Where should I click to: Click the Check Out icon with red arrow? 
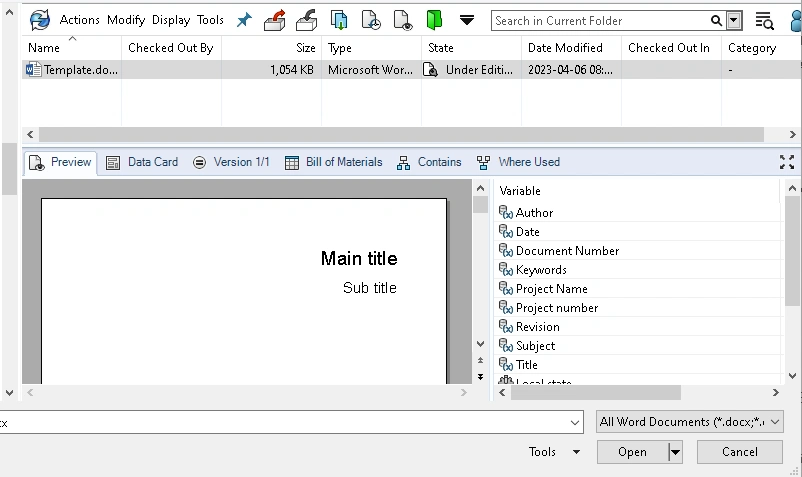[275, 20]
